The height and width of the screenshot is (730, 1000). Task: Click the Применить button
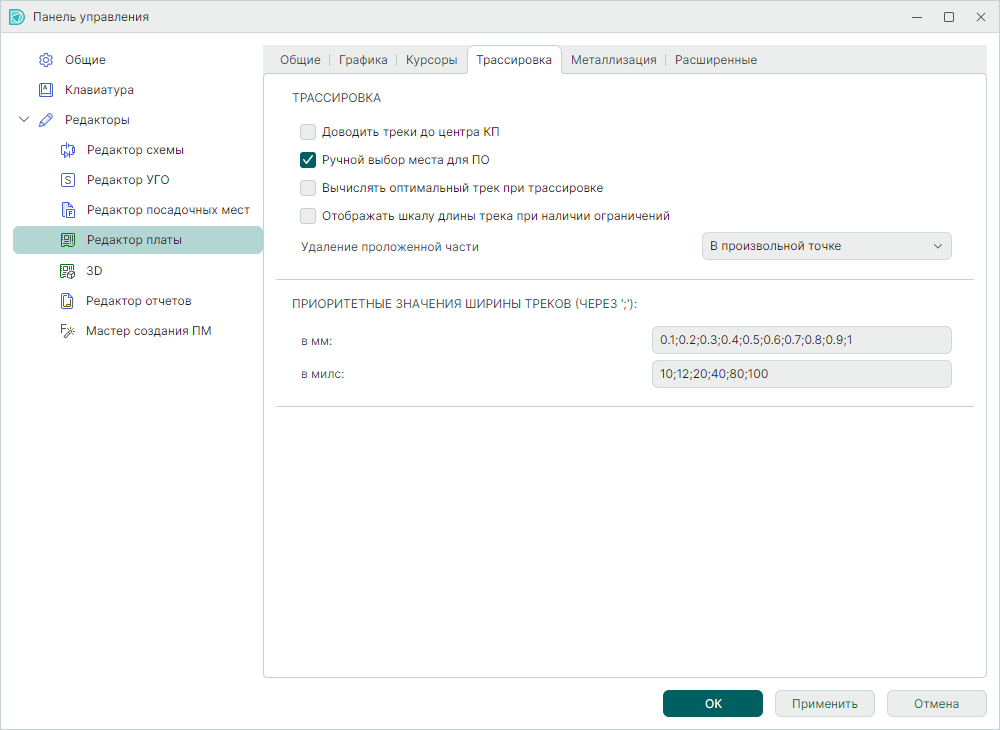pyautogui.click(x=824, y=703)
